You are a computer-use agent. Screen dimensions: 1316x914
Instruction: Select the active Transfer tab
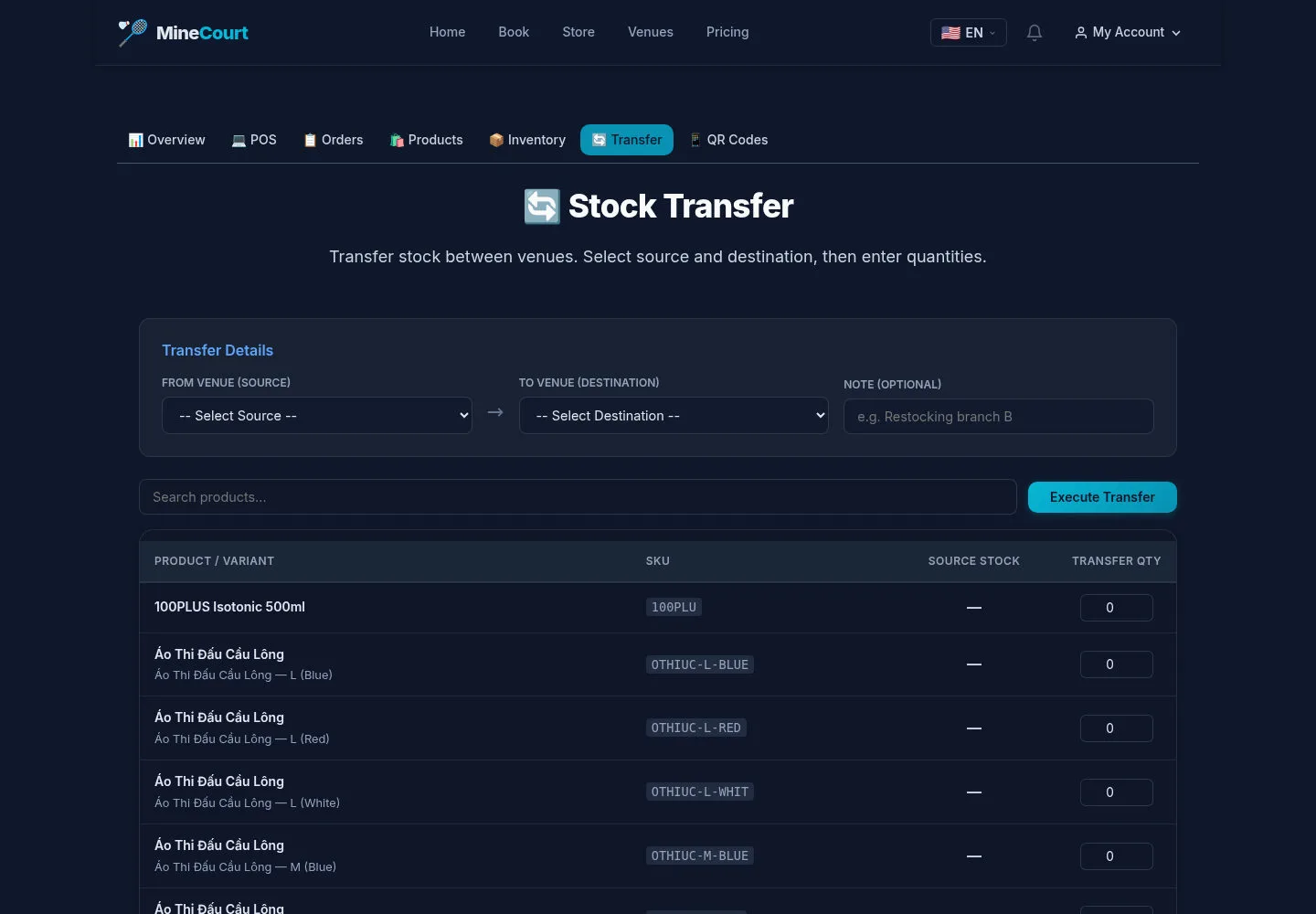tap(627, 140)
